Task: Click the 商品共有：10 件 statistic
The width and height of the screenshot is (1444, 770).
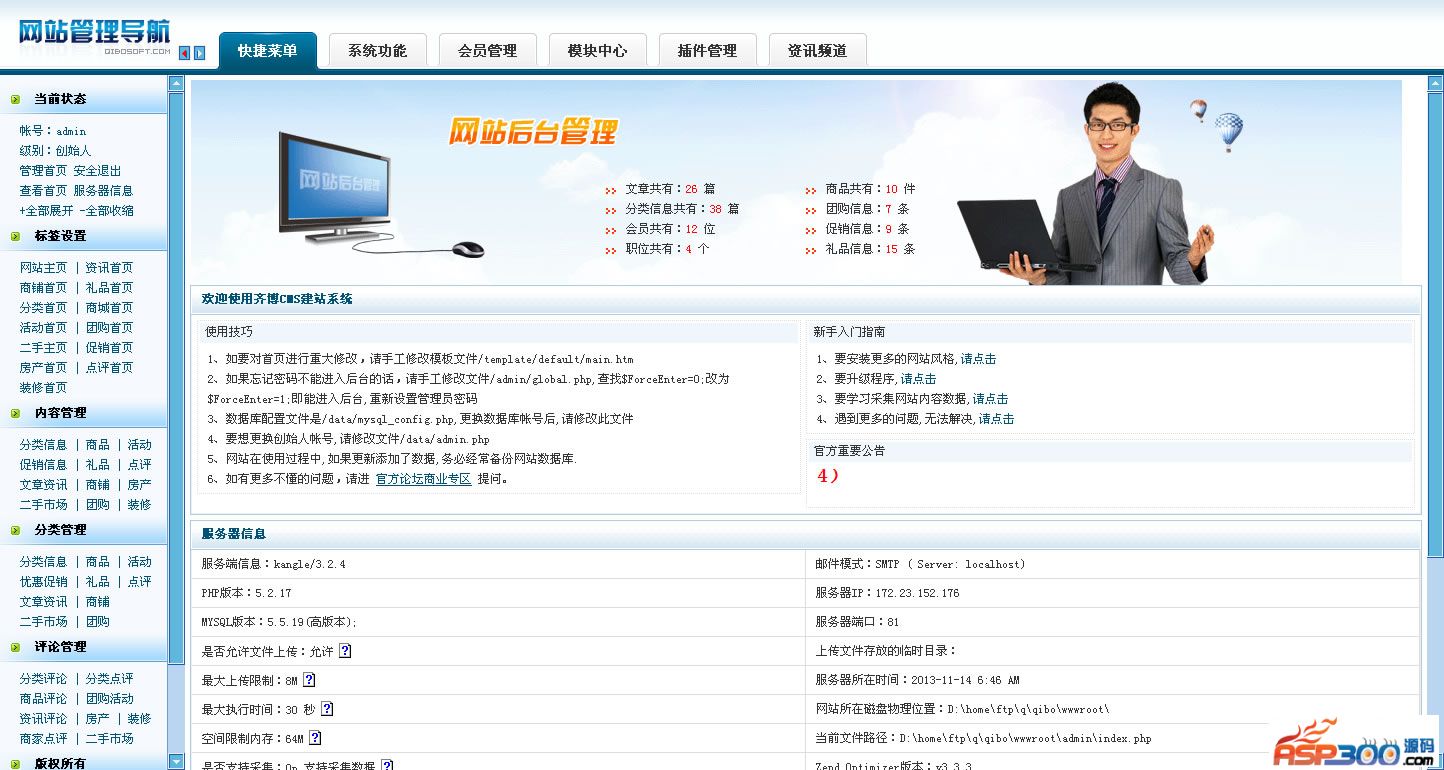Action: coord(870,189)
